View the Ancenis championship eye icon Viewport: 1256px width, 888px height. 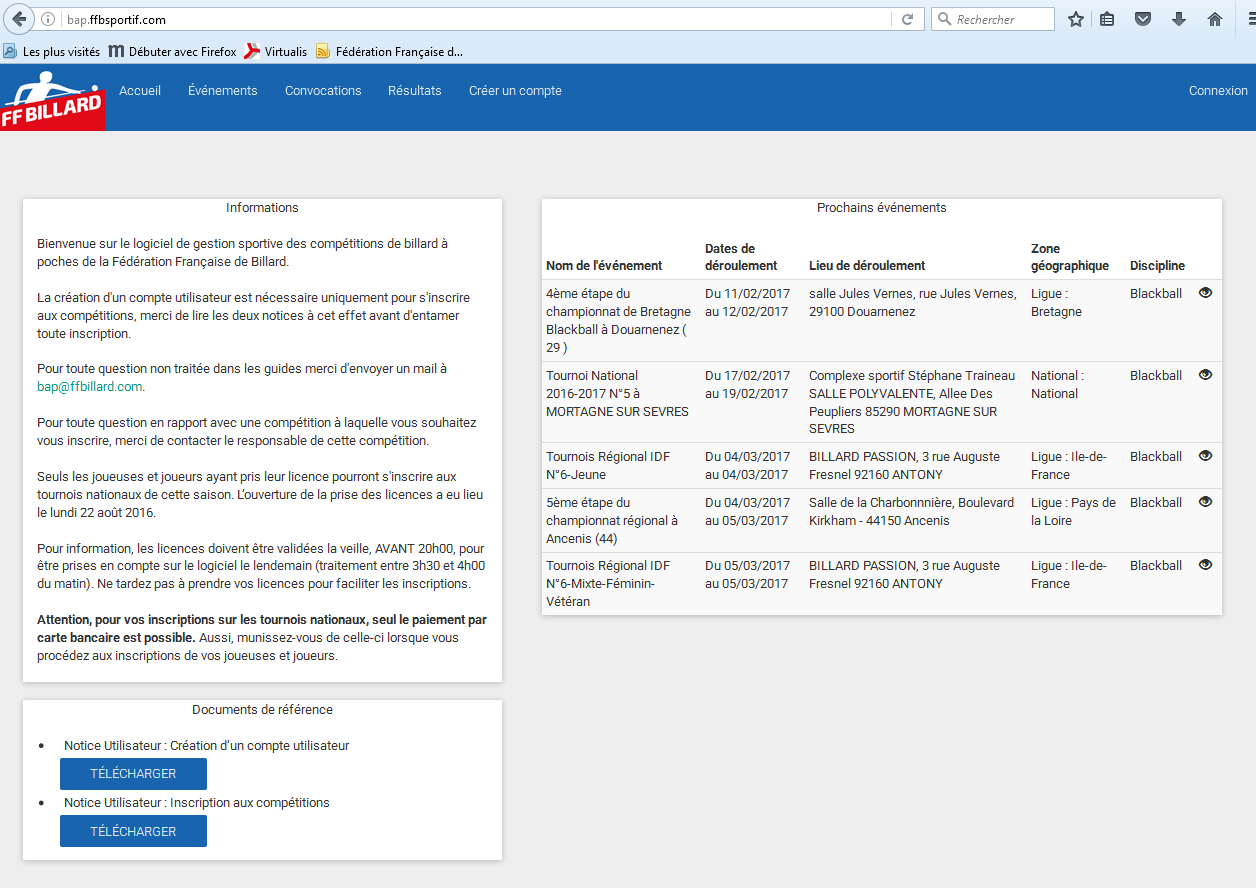(1205, 502)
